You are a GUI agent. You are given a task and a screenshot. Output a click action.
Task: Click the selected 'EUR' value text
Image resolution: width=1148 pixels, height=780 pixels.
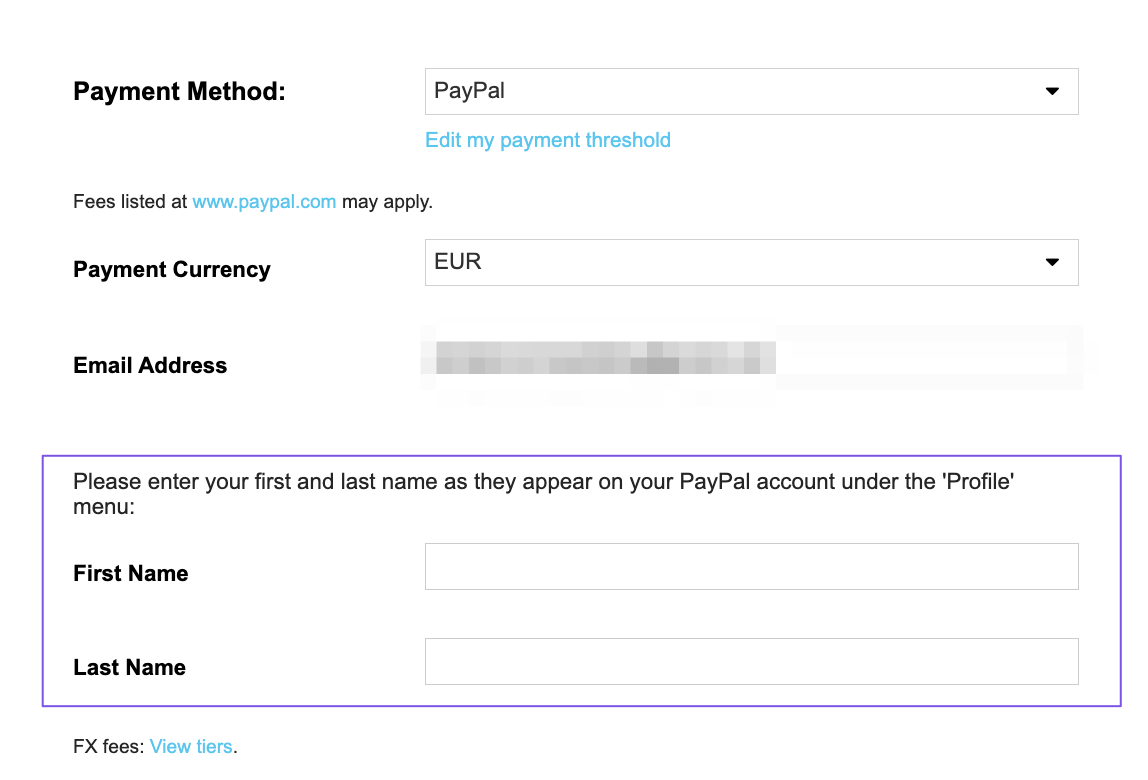tap(458, 262)
